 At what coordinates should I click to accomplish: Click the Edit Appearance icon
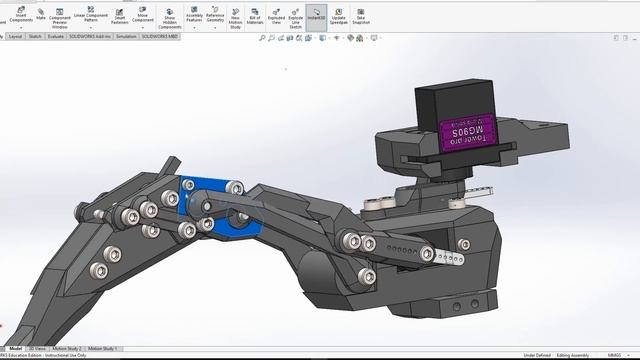tap(350, 38)
